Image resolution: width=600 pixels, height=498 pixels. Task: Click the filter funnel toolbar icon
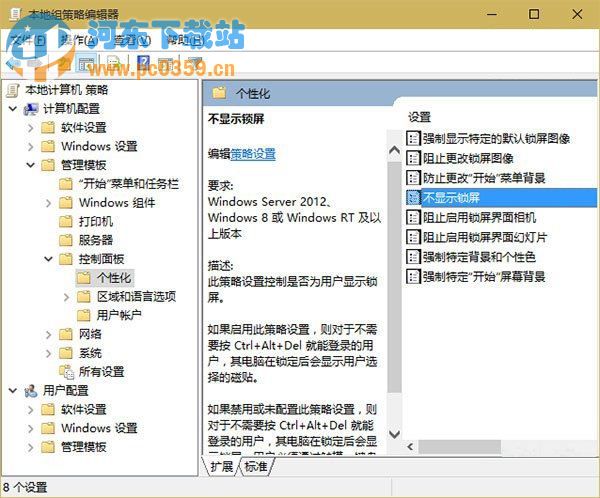(195, 64)
